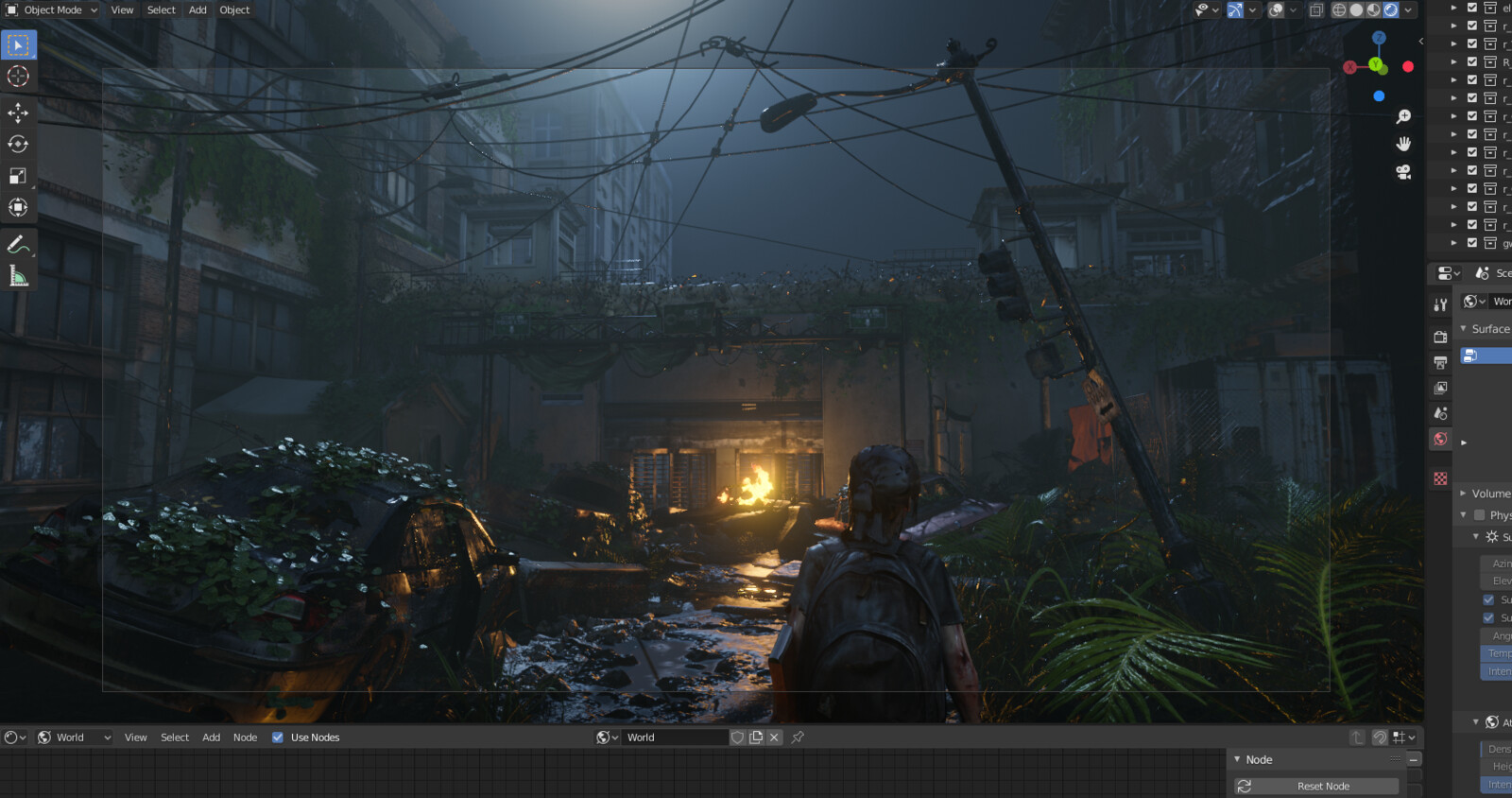Open the Texture properties tab
Viewport: 1512px width, 798px height.
(1440, 478)
